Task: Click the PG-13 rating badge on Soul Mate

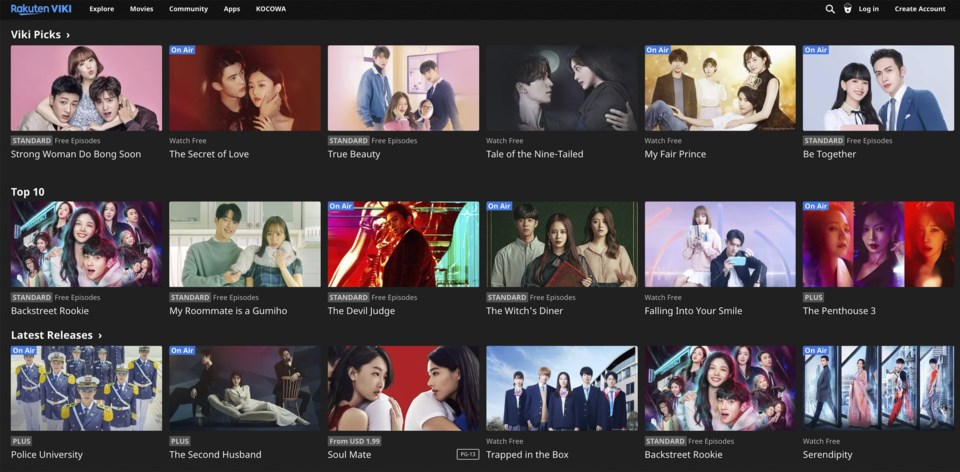Action: [468, 454]
